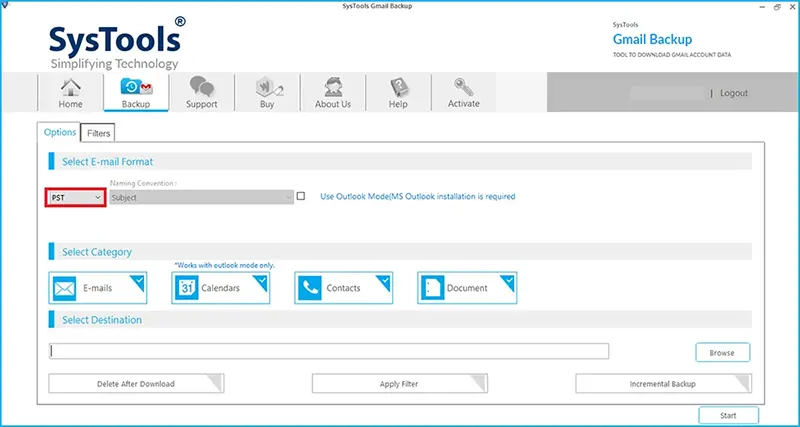800x427 pixels.
Task: Click the Start button
Action: coord(729,415)
